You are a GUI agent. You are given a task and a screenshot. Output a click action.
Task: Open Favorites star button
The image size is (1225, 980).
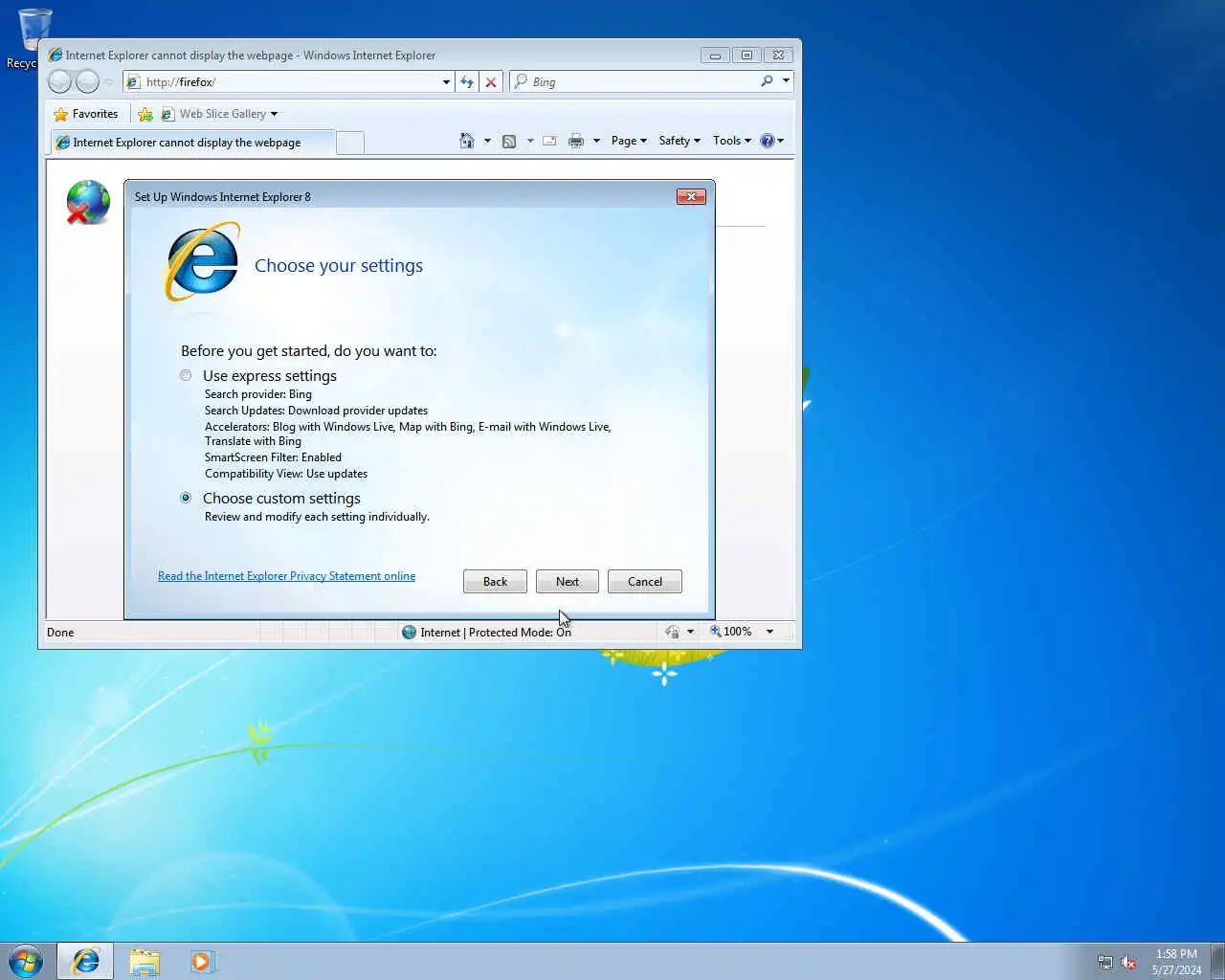coord(86,114)
